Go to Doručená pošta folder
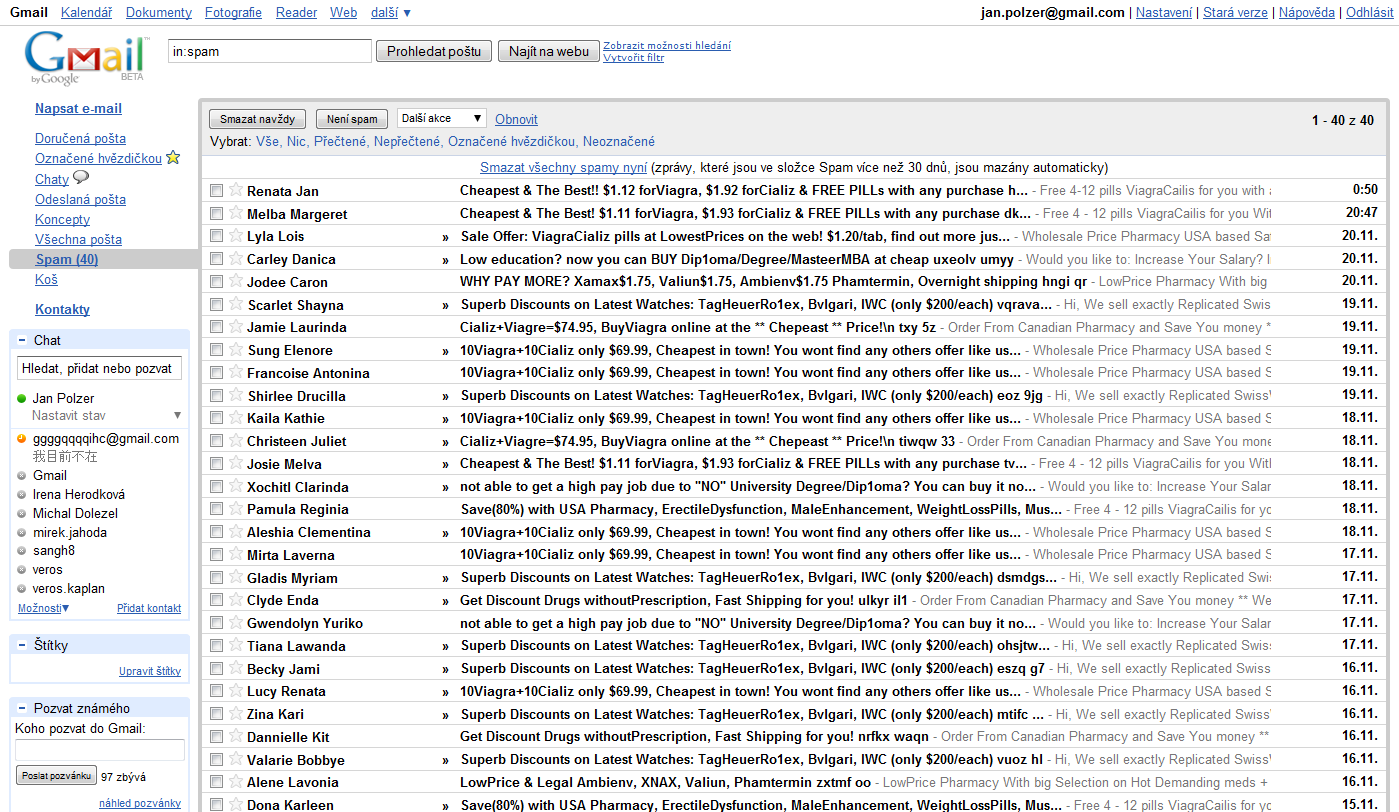Viewport: 1399px width, 812px height. (80, 138)
